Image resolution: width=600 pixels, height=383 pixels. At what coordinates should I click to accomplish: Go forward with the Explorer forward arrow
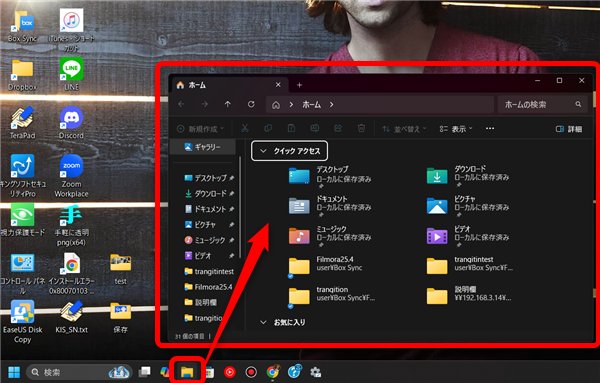point(205,104)
